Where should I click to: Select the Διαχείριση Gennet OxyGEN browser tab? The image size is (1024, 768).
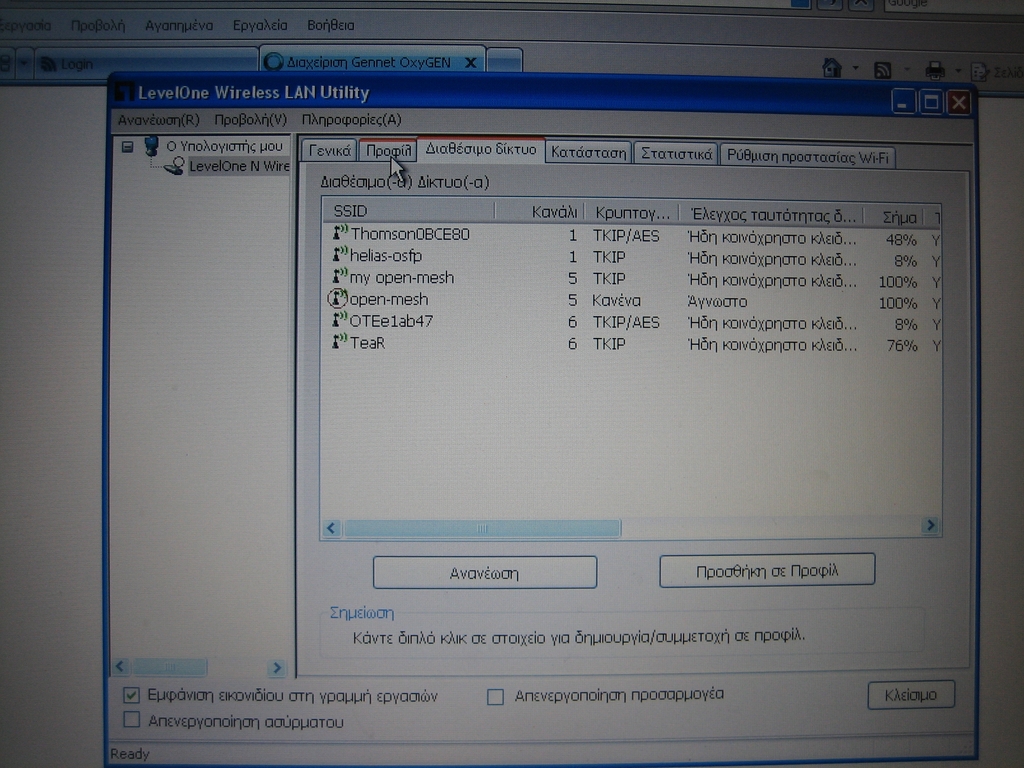tap(372, 61)
